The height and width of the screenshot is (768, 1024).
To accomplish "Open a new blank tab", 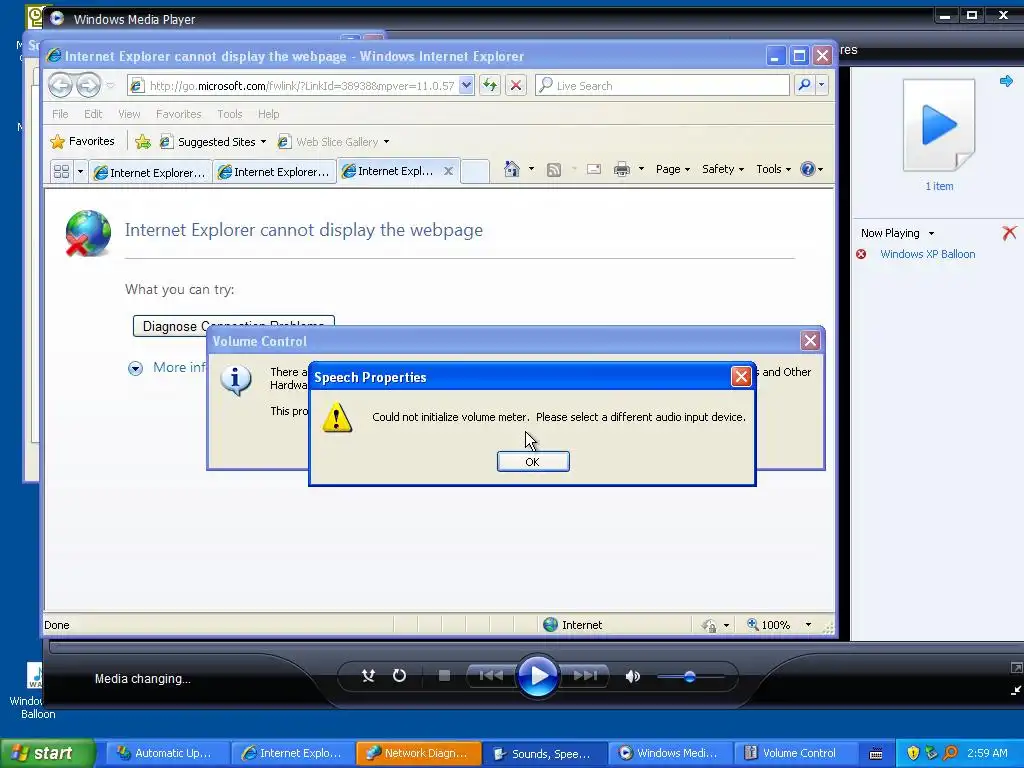I will click(x=475, y=172).
